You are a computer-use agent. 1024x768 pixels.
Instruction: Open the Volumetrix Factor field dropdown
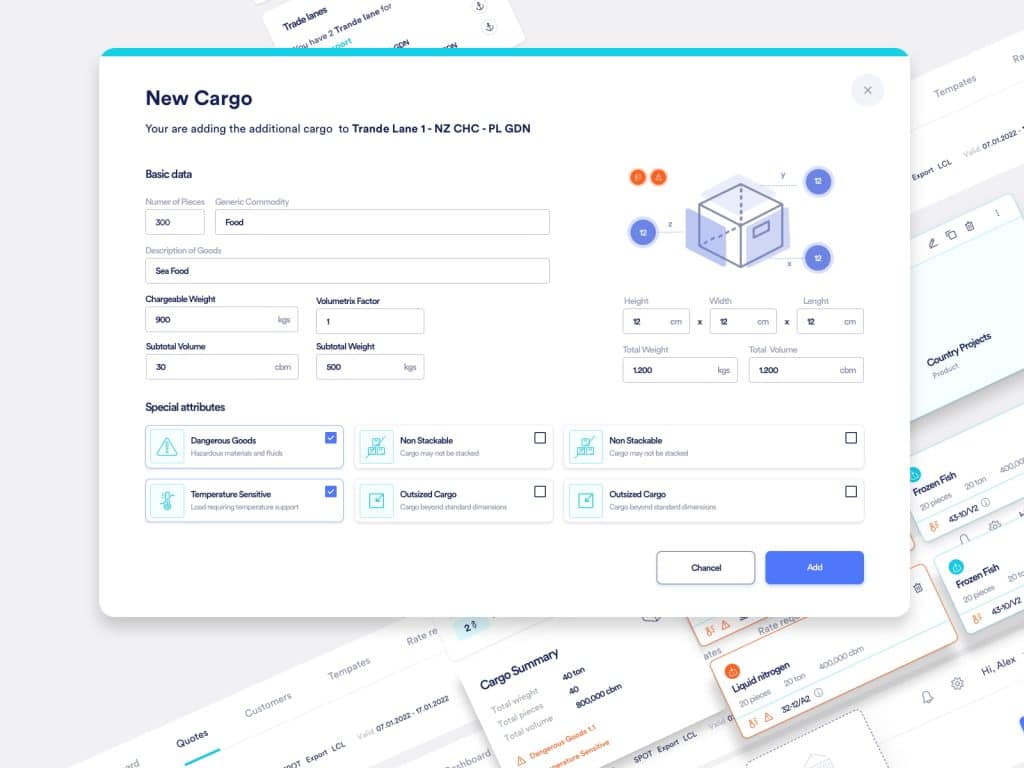(370, 321)
